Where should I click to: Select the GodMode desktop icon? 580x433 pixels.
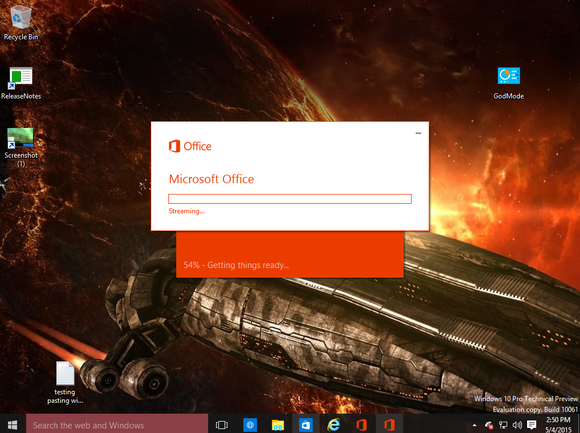(x=509, y=83)
